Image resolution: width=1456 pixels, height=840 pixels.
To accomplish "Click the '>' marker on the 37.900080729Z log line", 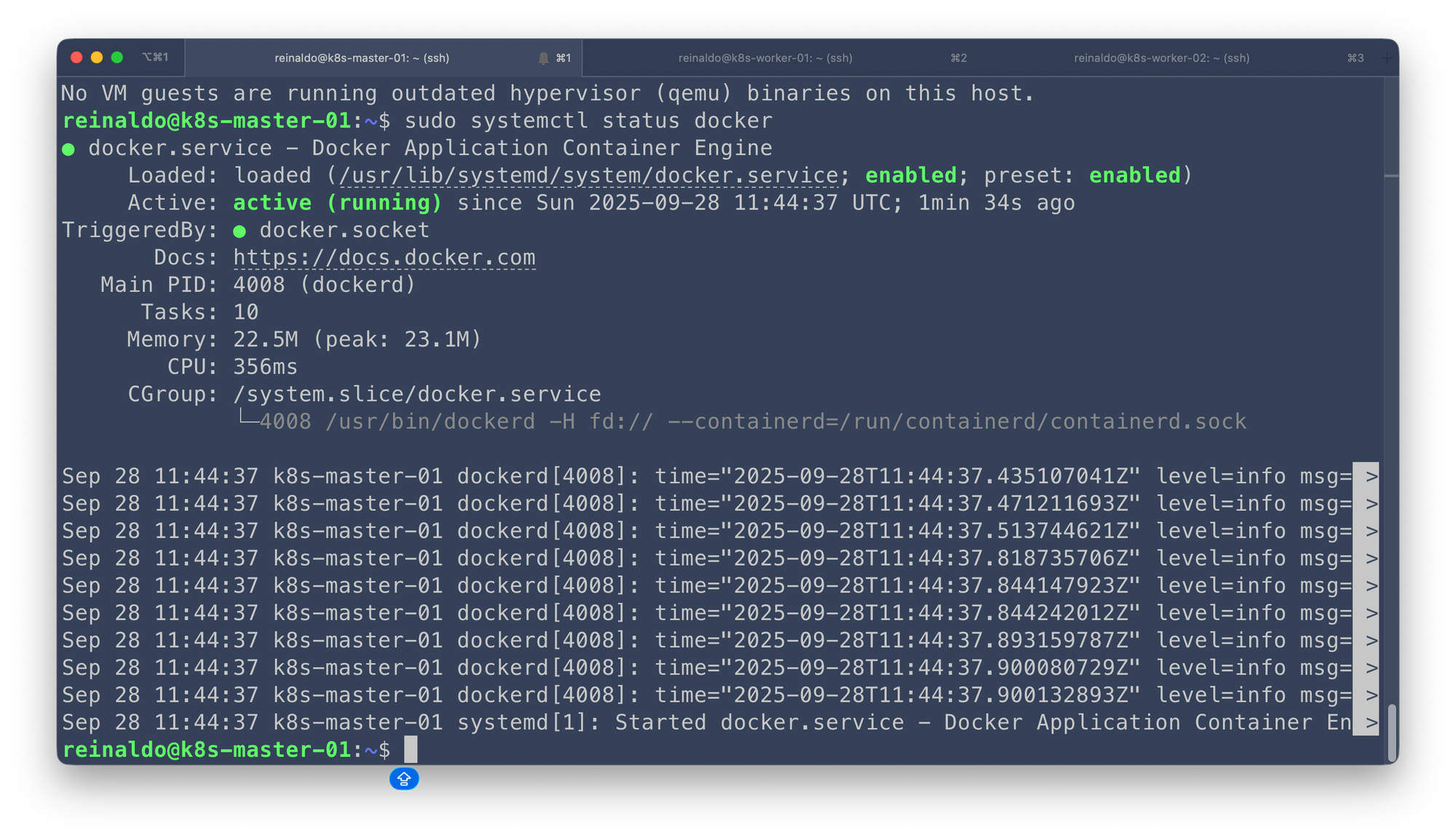I will [x=1371, y=668].
